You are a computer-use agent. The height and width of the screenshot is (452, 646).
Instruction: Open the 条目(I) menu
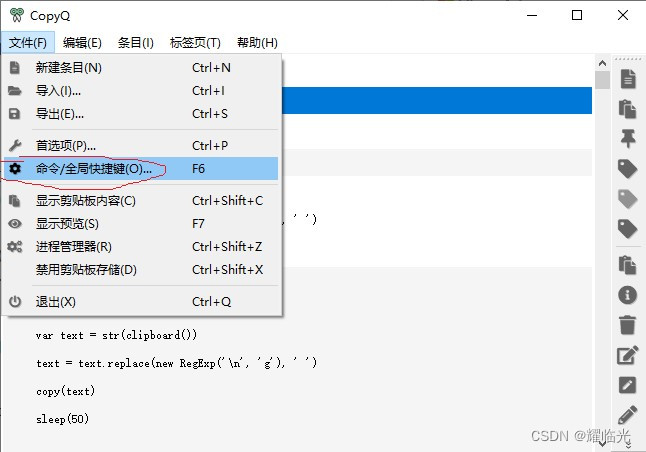136,42
